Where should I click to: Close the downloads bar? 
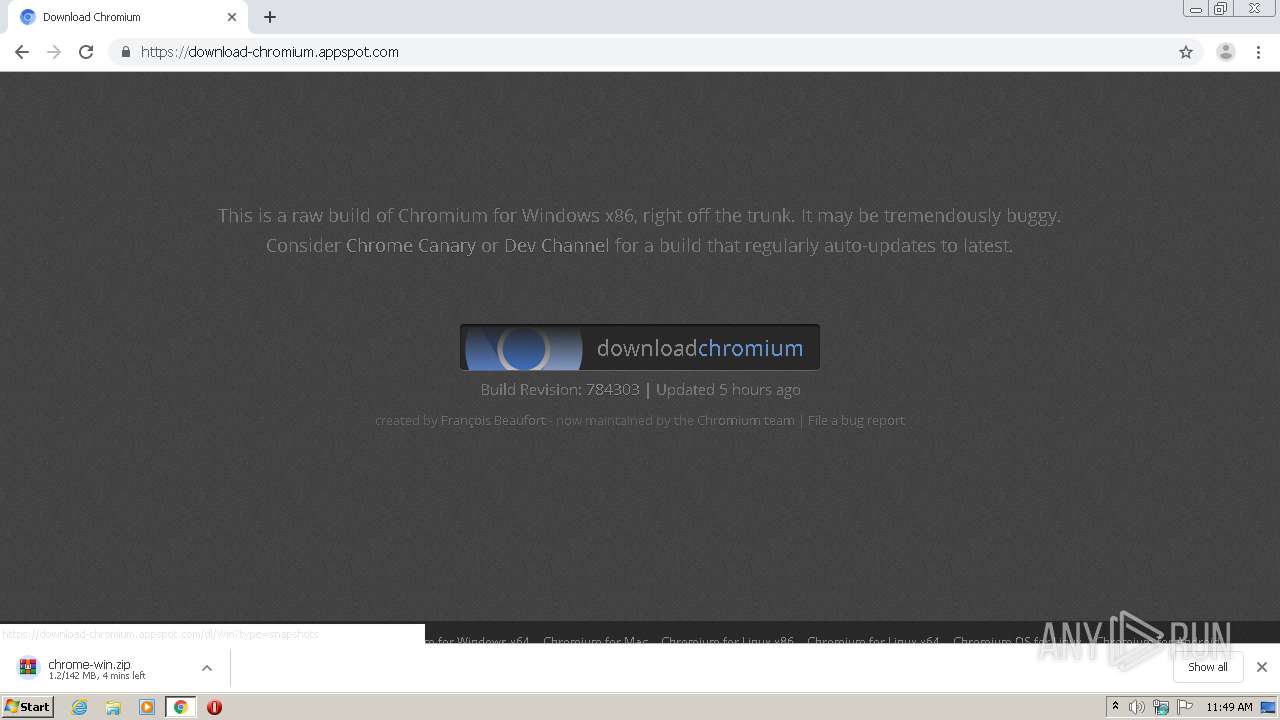pos(1262,667)
